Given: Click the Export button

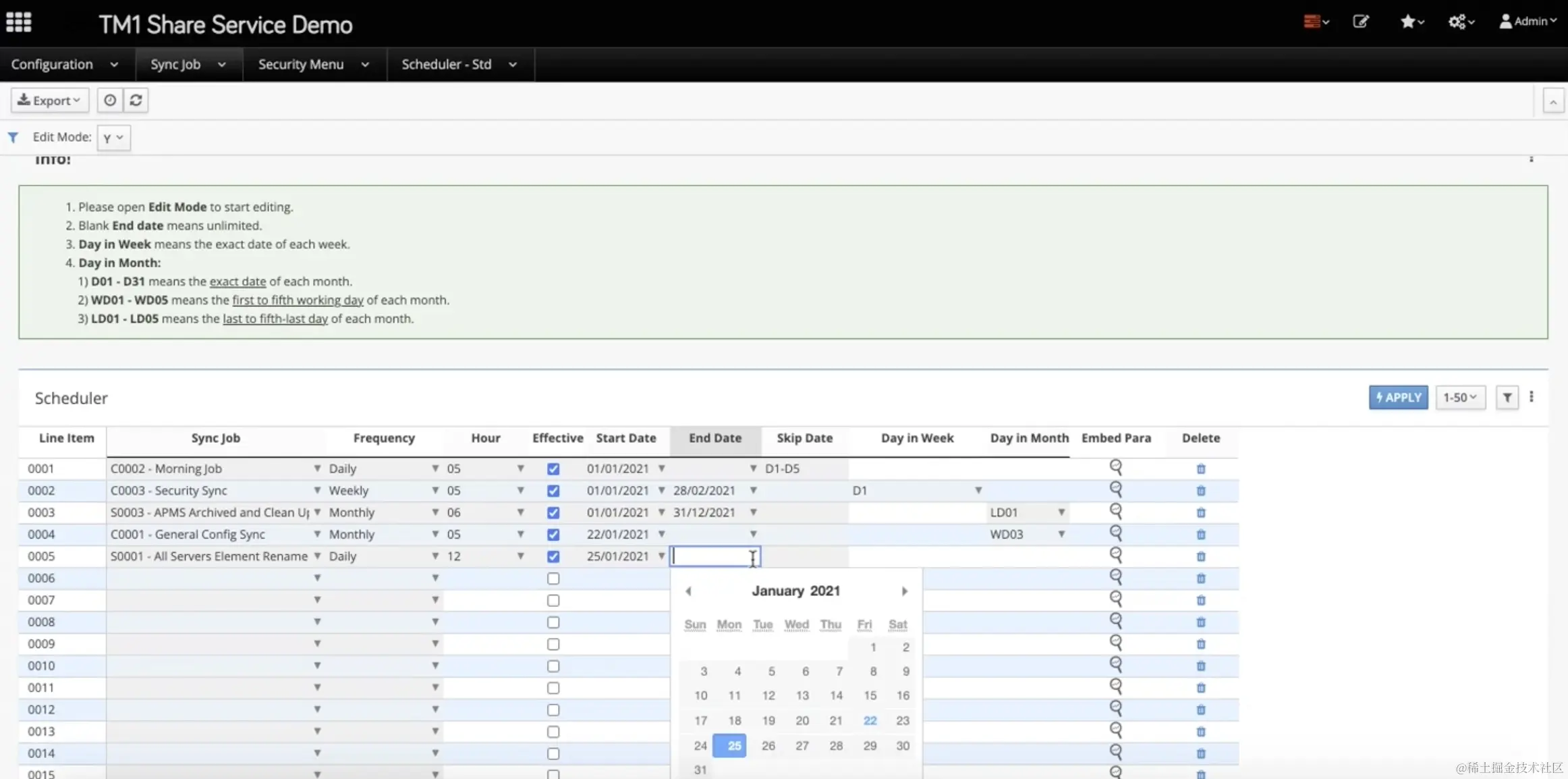Looking at the screenshot, I should click(x=49, y=100).
